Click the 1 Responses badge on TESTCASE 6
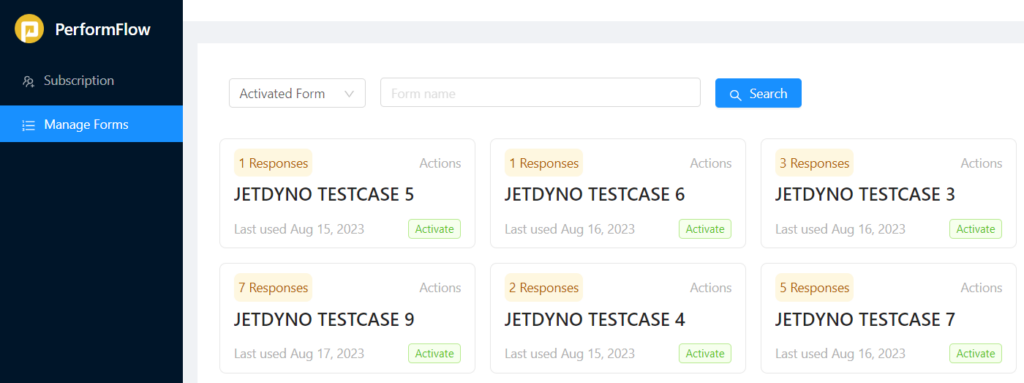This screenshot has width=1024, height=383. pyautogui.click(x=544, y=163)
